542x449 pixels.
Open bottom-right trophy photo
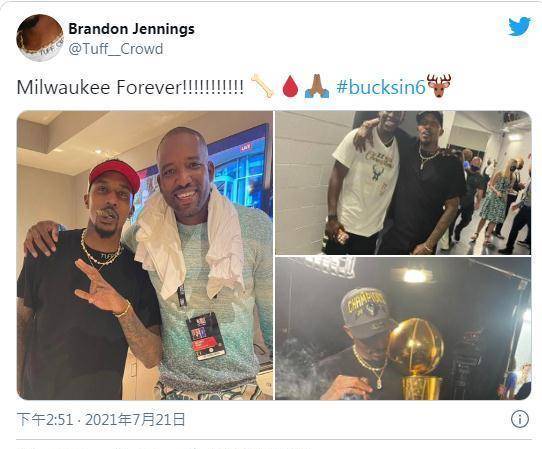coord(403,328)
